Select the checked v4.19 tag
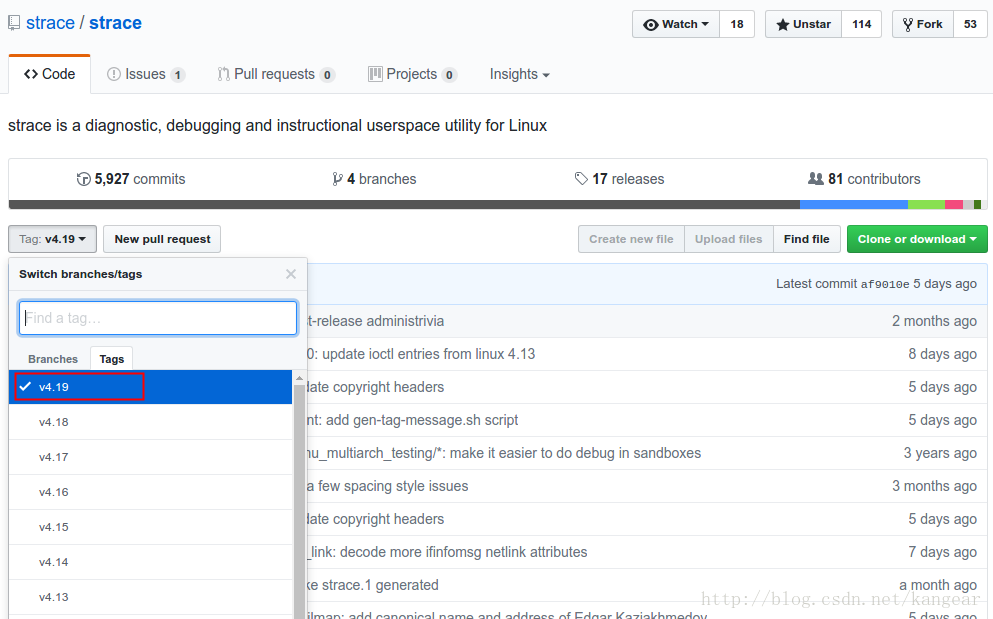This screenshot has height=619, width=993. 80,387
